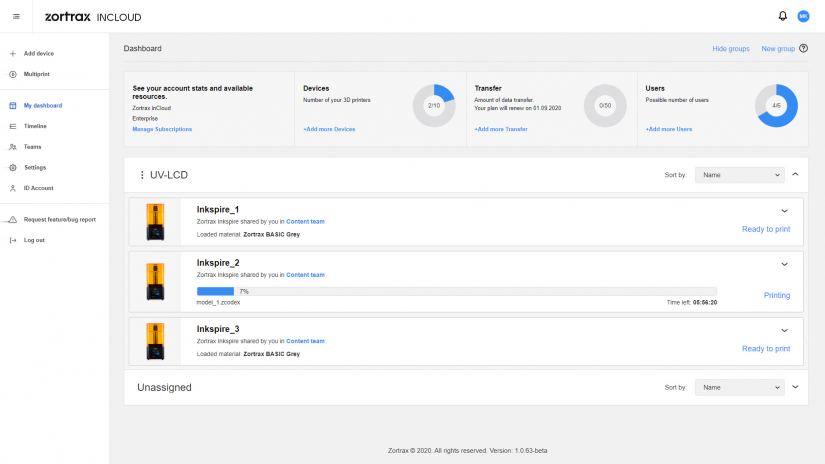This screenshot has height=464, width=825.
Task: Click the Inkspire_2 printer thumbnail
Action: [x=155, y=281]
